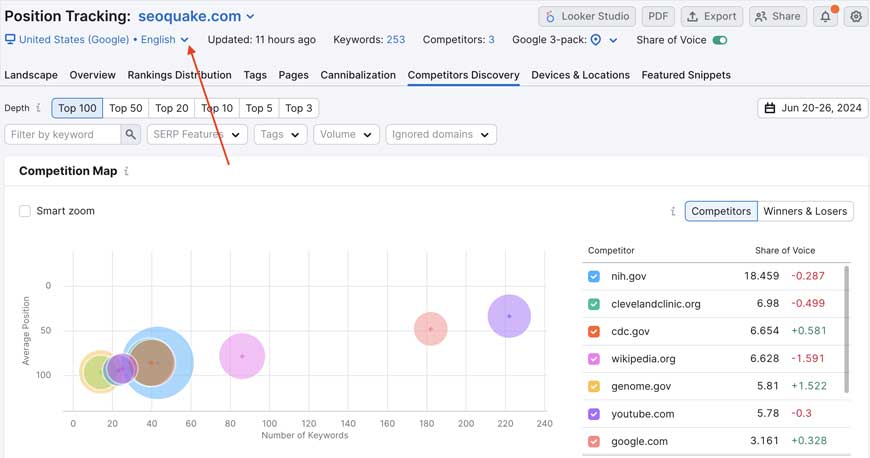Open the seoquake.com project dropdown

pos(196,17)
